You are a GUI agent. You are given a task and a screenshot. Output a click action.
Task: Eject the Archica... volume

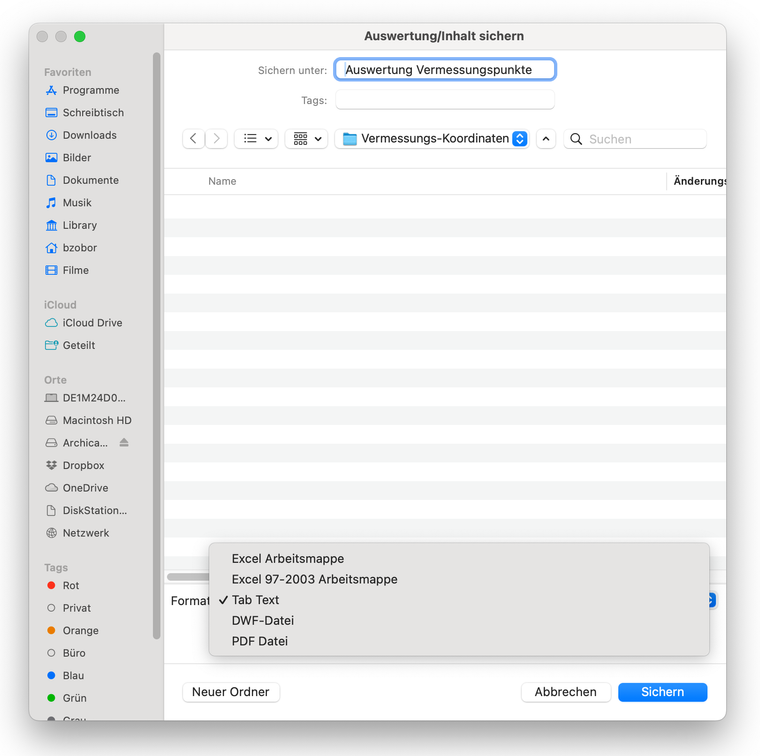tap(124, 442)
